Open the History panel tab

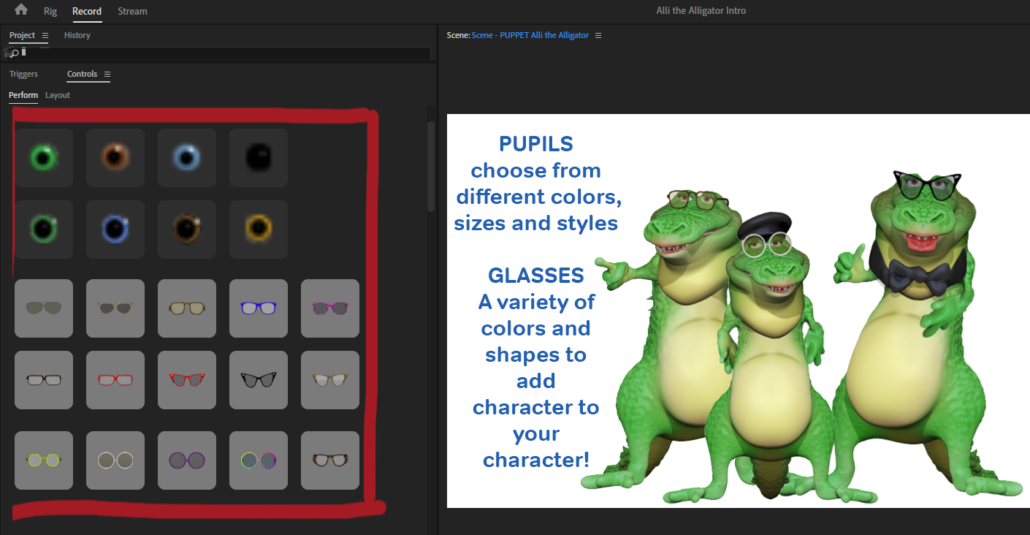coord(77,35)
